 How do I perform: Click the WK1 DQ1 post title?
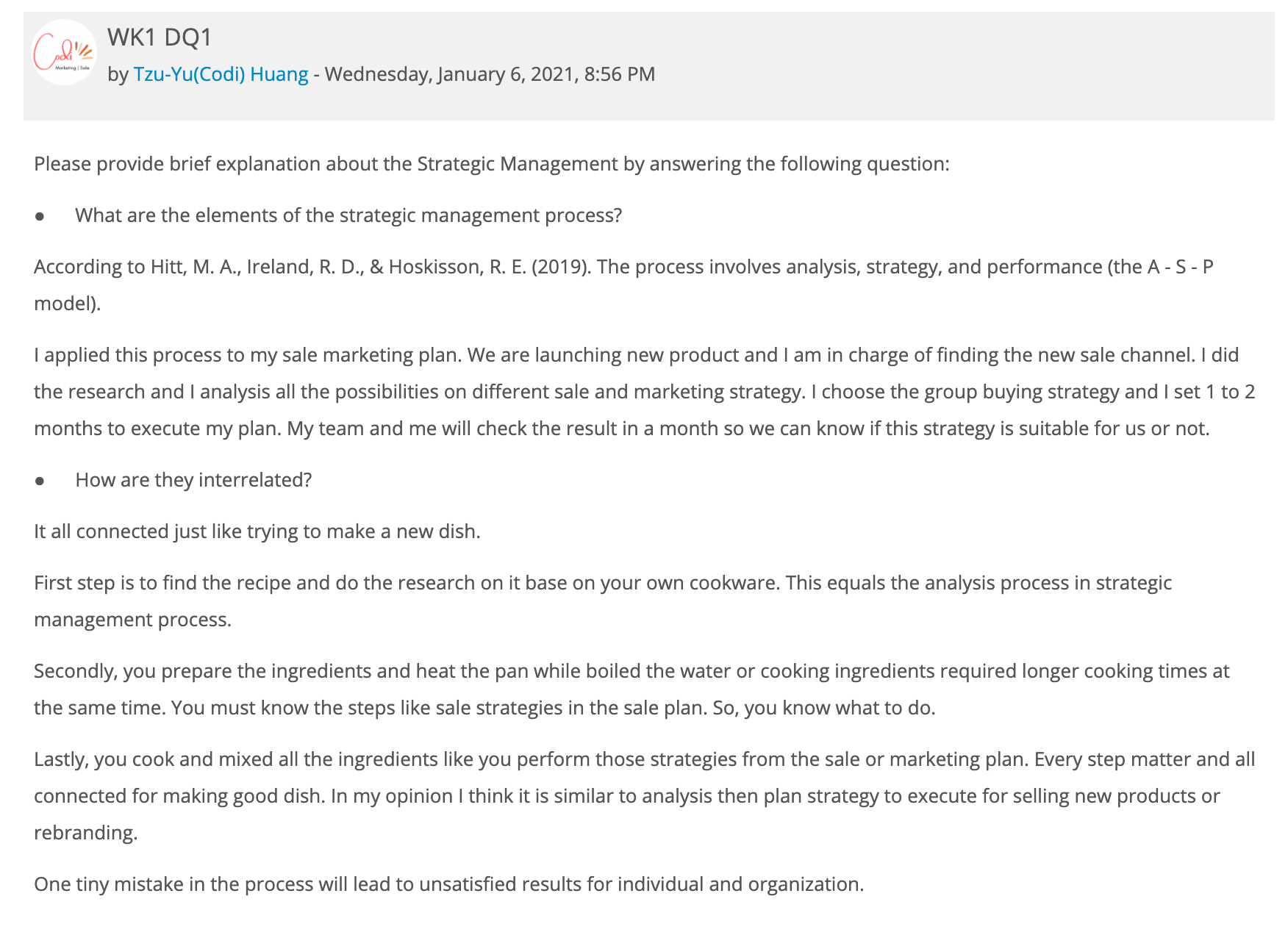click(160, 36)
